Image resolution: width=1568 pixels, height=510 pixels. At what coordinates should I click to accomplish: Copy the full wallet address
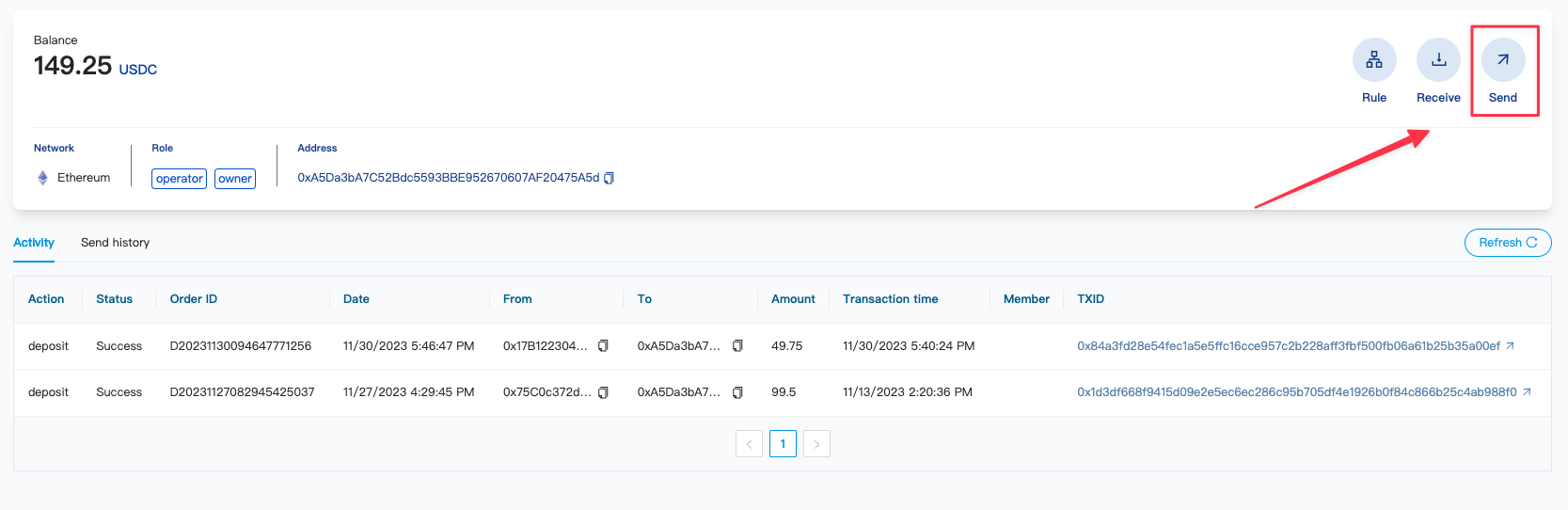[609, 178]
